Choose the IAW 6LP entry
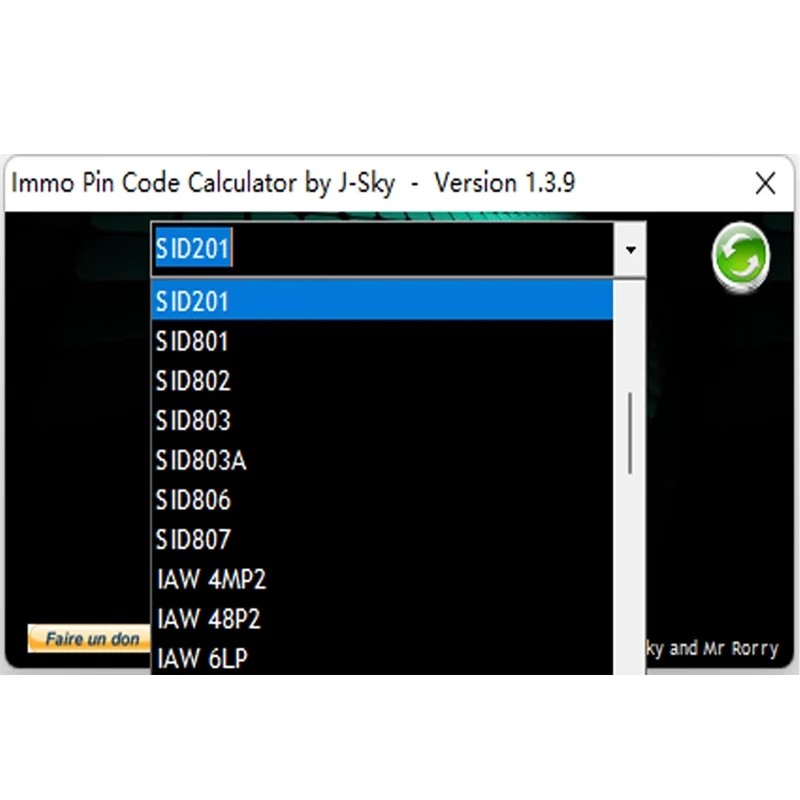This screenshot has width=800, height=800. pyautogui.click(x=383, y=658)
